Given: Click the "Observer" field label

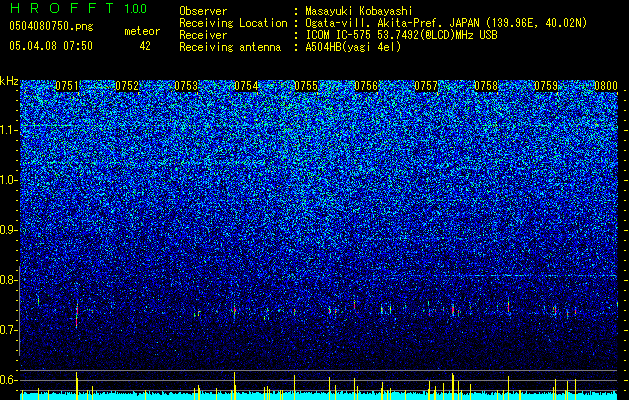Looking at the screenshot, I should (203, 11).
